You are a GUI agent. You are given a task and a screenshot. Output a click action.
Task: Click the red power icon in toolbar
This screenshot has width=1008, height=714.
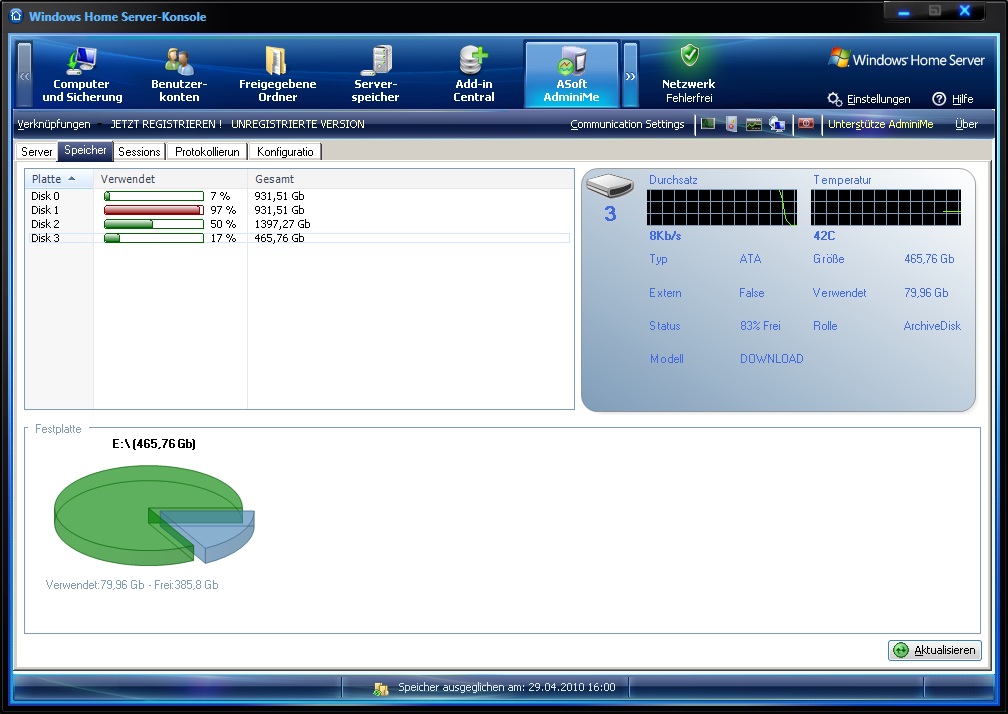point(805,124)
